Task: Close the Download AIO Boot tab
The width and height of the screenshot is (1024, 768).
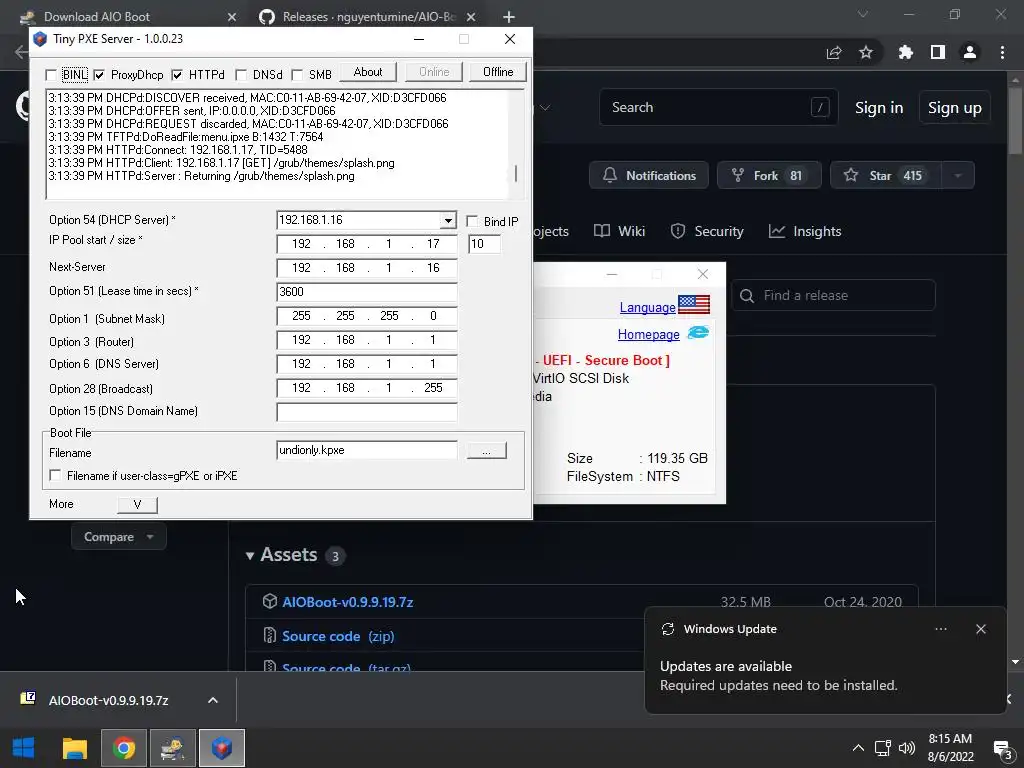Action: point(232,17)
